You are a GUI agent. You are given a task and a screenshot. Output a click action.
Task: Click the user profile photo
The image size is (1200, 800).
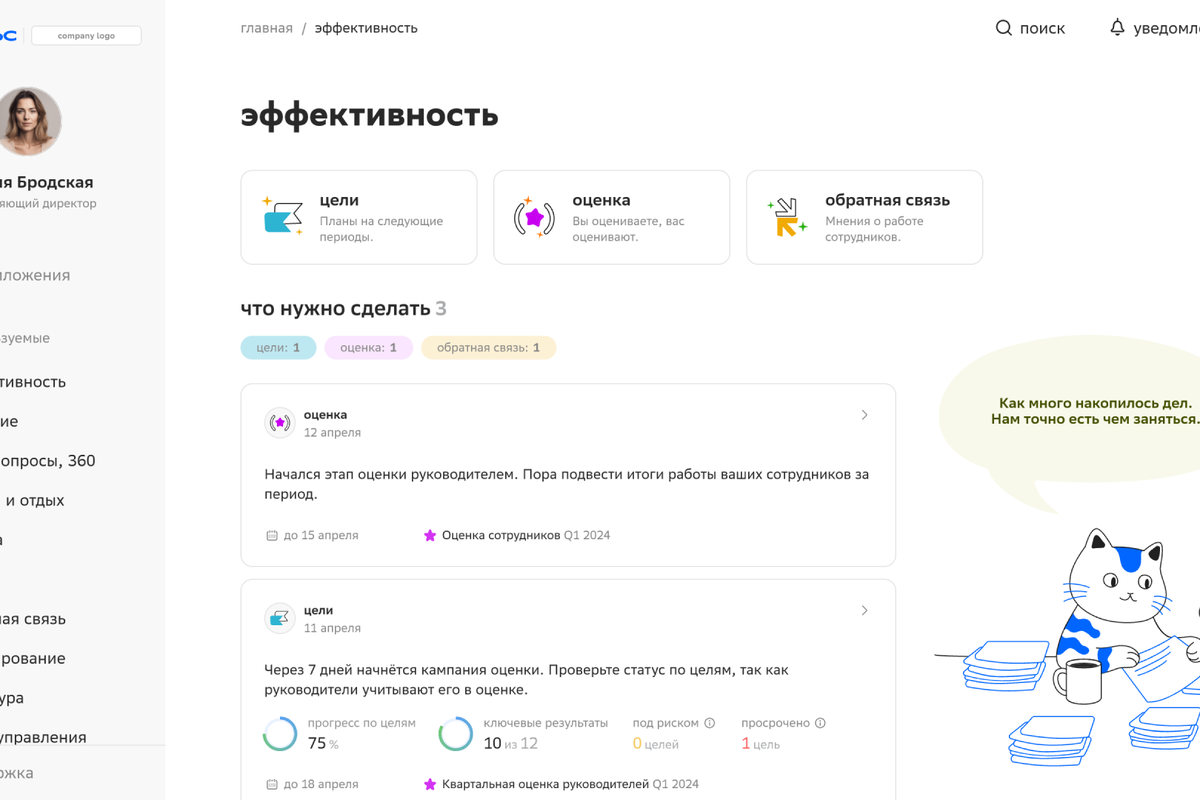[x=28, y=121]
